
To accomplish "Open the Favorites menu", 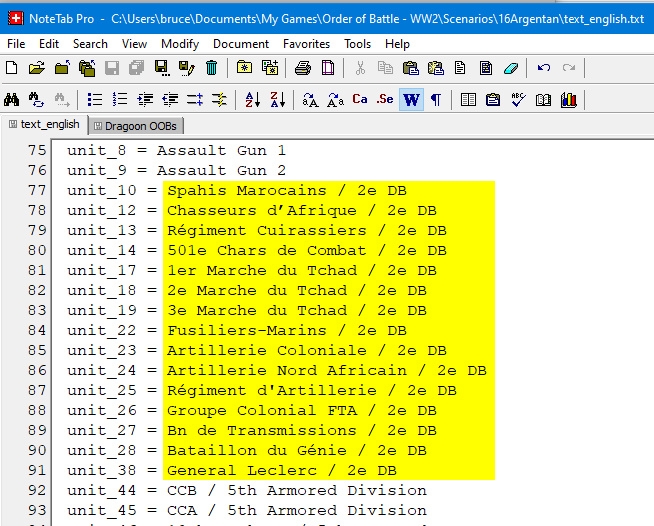I will pos(306,44).
